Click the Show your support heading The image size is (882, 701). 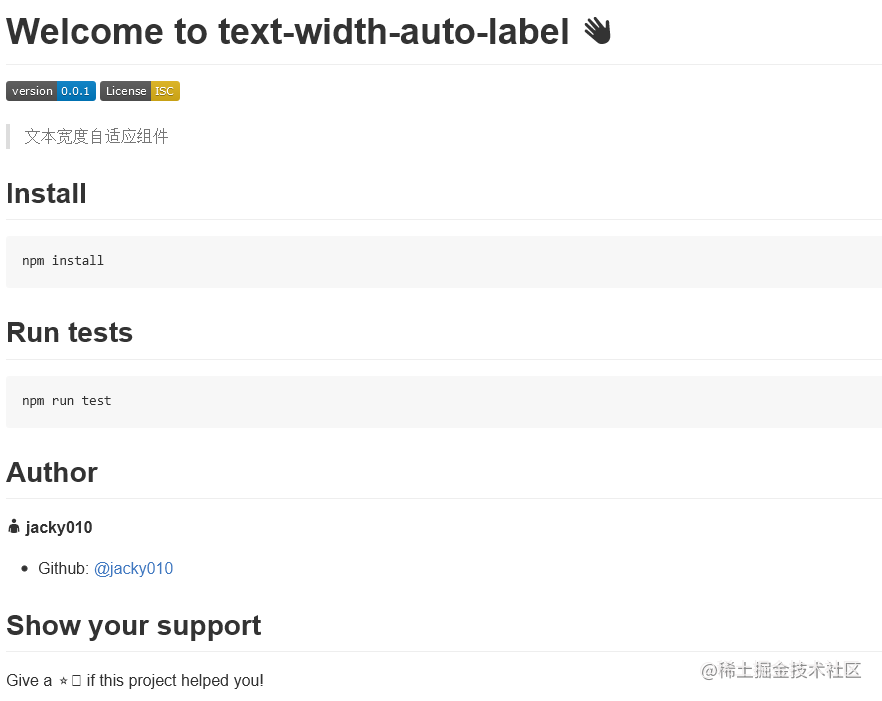pos(134,625)
